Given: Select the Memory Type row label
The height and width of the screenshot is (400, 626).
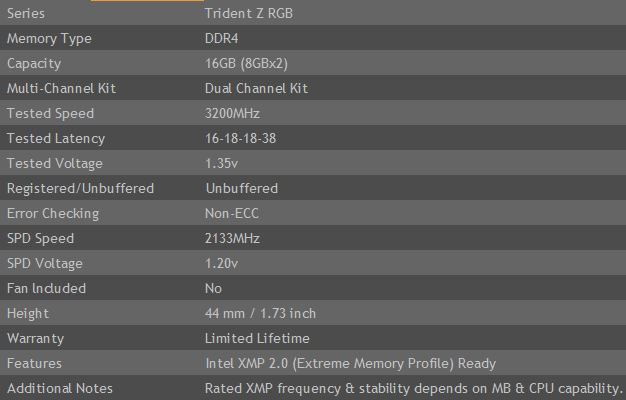Looking at the screenshot, I should (49, 39).
